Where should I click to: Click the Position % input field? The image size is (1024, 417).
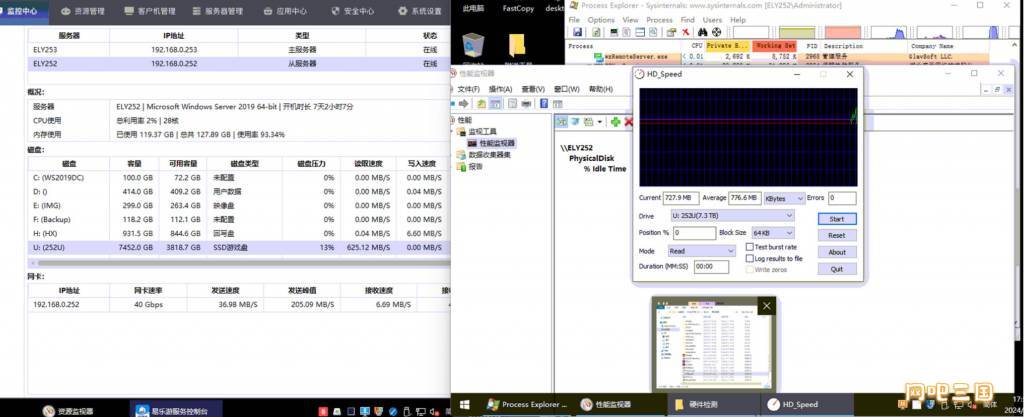pos(694,233)
